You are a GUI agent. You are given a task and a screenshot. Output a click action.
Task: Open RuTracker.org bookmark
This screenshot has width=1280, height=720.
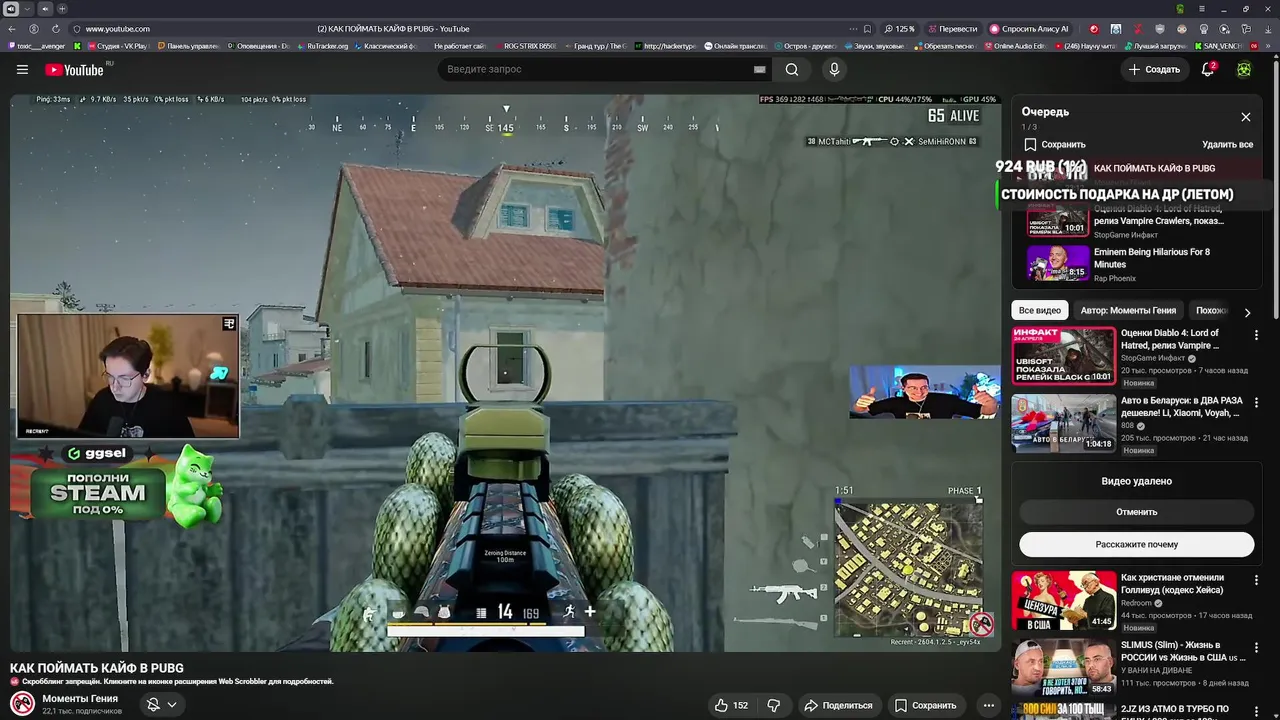[x=322, y=46]
